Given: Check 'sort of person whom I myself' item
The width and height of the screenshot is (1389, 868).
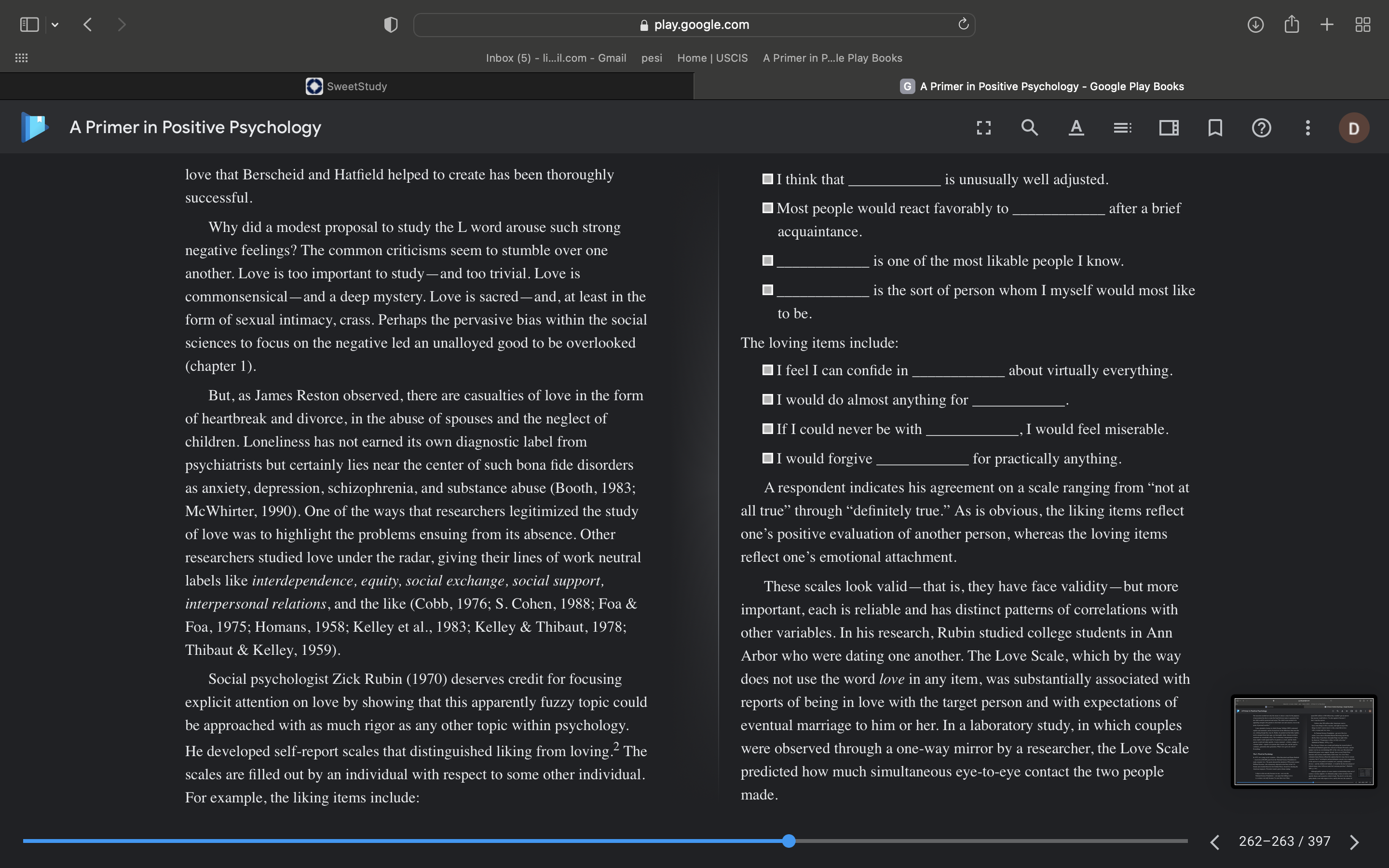Looking at the screenshot, I should pyautogui.click(x=767, y=290).
